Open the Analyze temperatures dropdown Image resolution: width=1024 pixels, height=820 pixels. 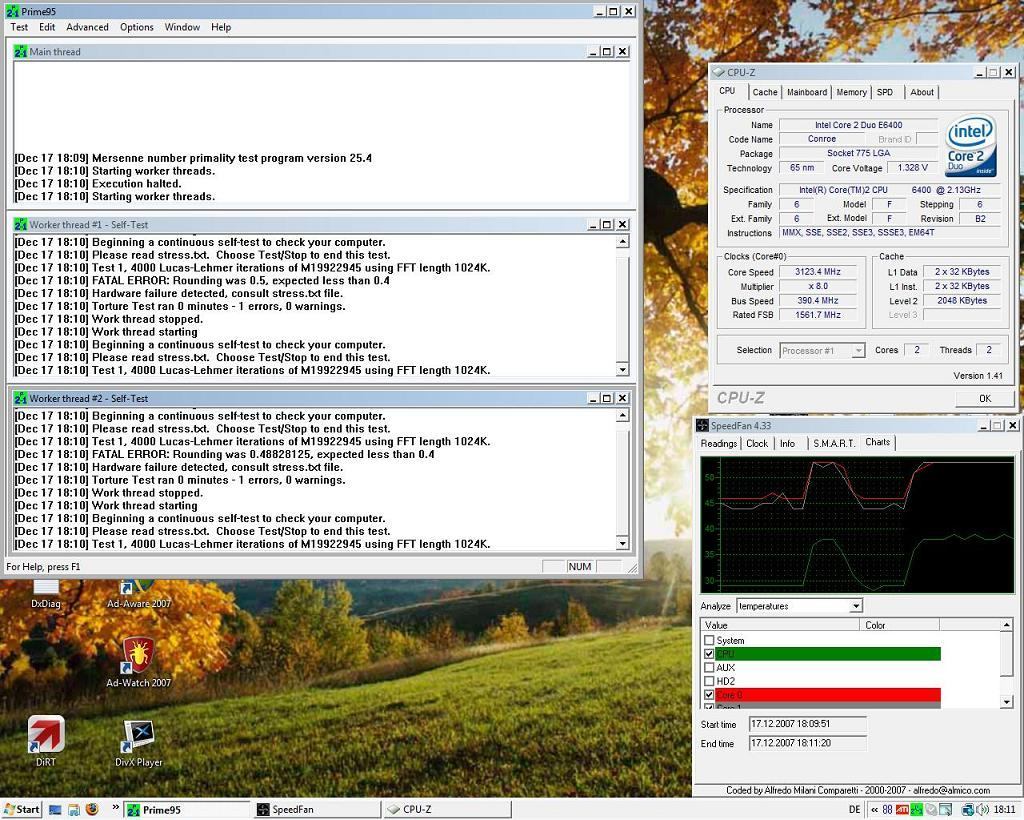(855, 606)
